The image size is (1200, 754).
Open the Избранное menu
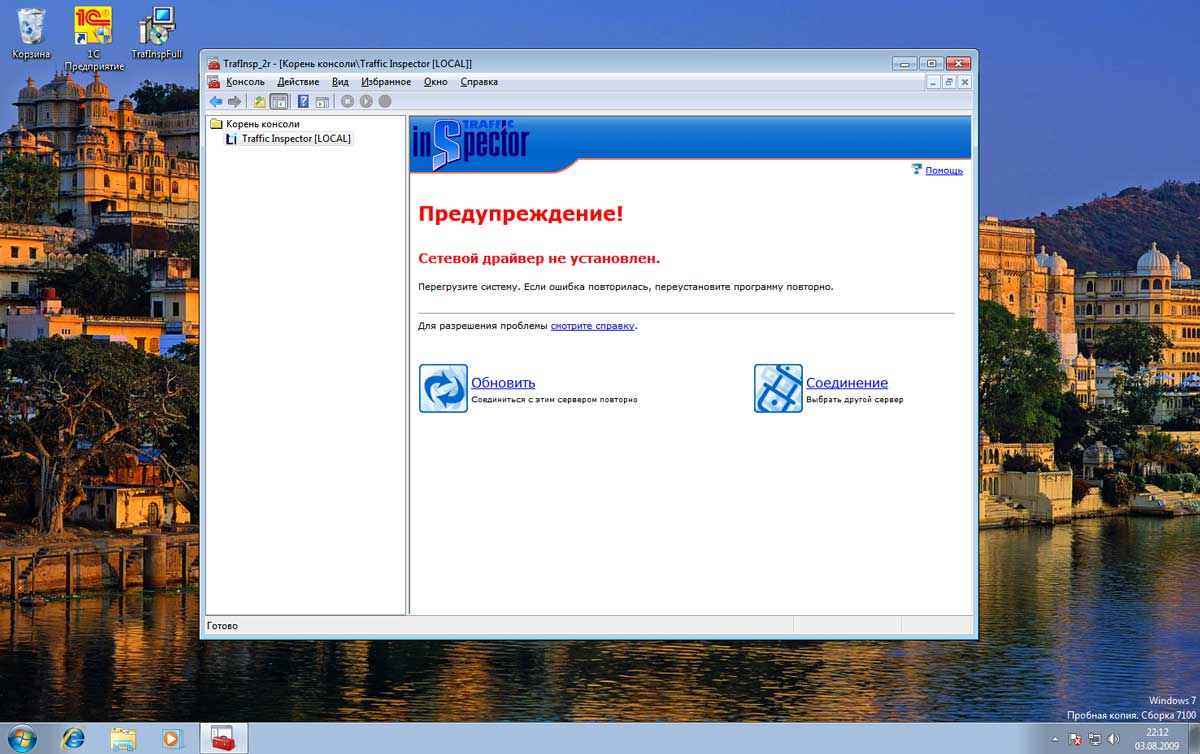386,82
